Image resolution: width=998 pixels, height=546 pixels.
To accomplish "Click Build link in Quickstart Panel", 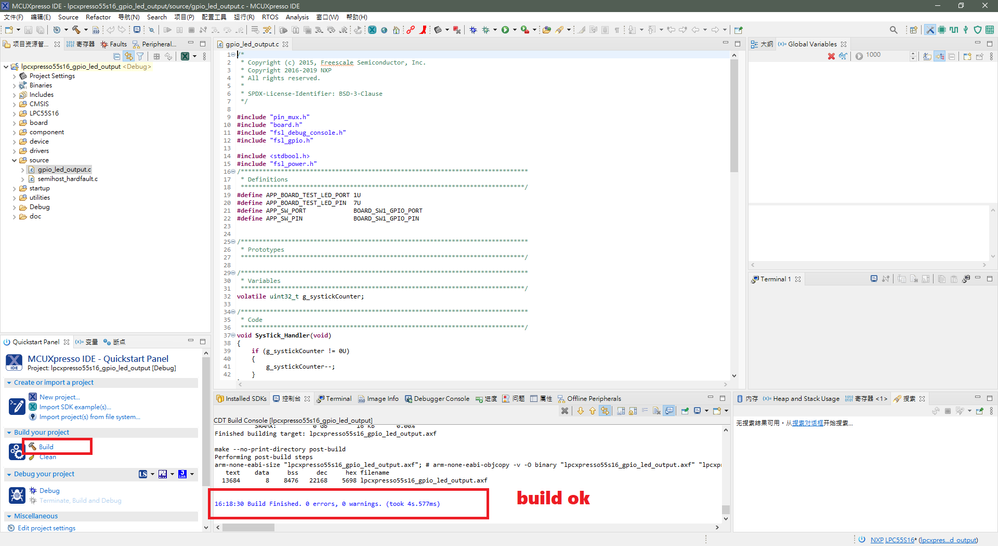I will (46, 447).
